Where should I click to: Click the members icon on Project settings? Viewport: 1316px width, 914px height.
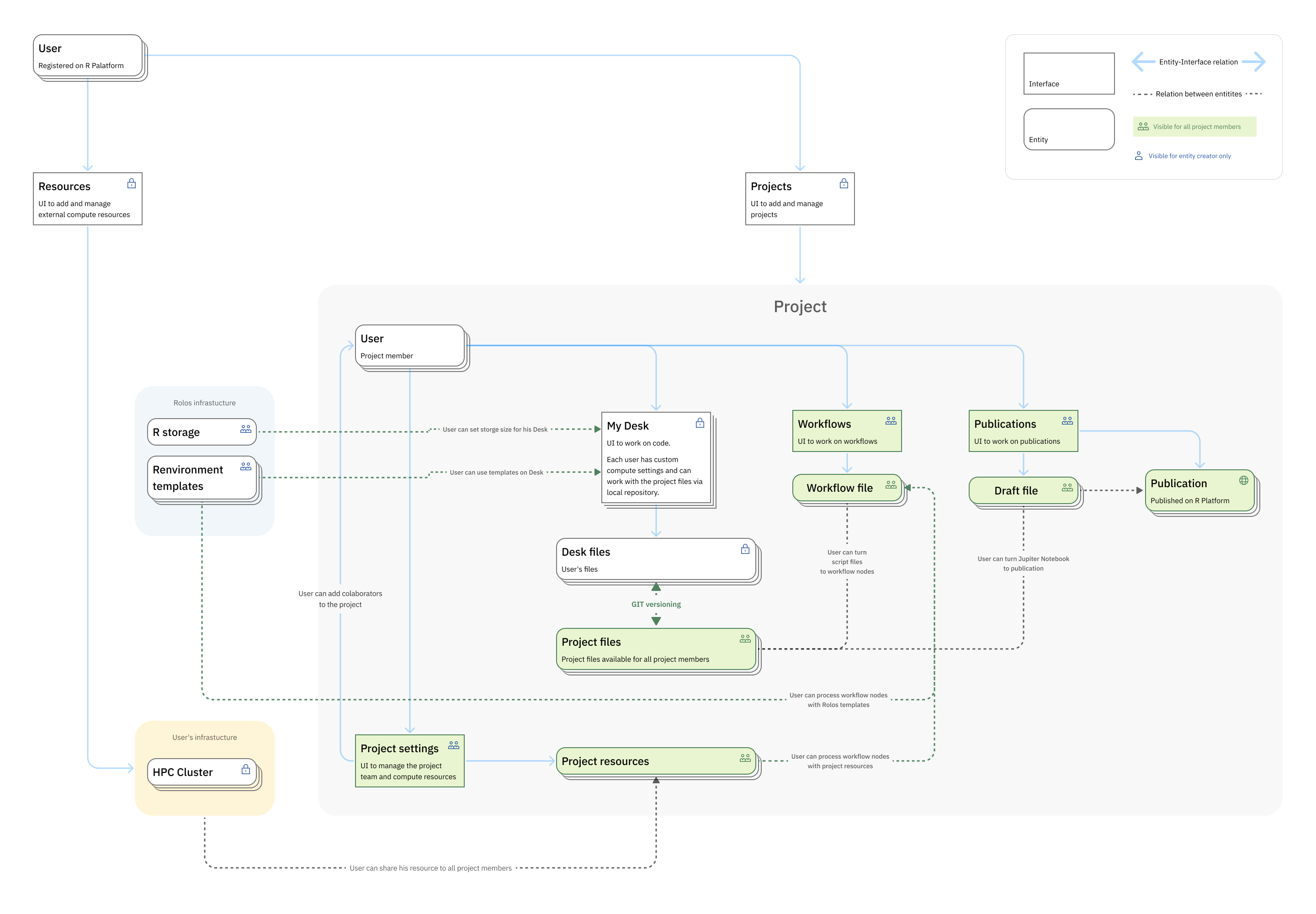(x=454, y=744)
